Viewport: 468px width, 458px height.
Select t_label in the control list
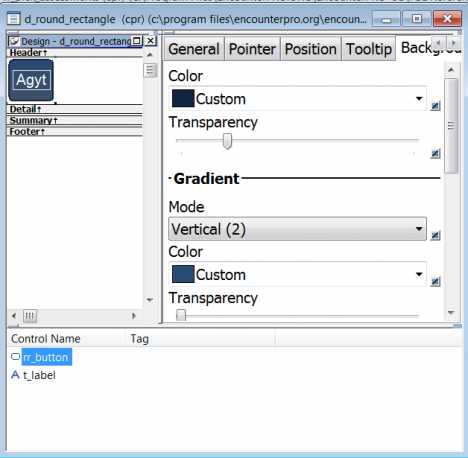click(x=39, y=375)
